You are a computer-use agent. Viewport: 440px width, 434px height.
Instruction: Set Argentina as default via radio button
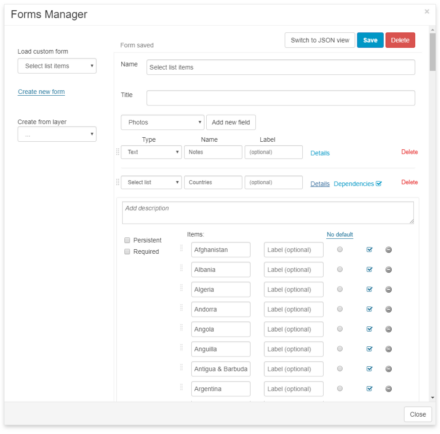click(340, 388)
